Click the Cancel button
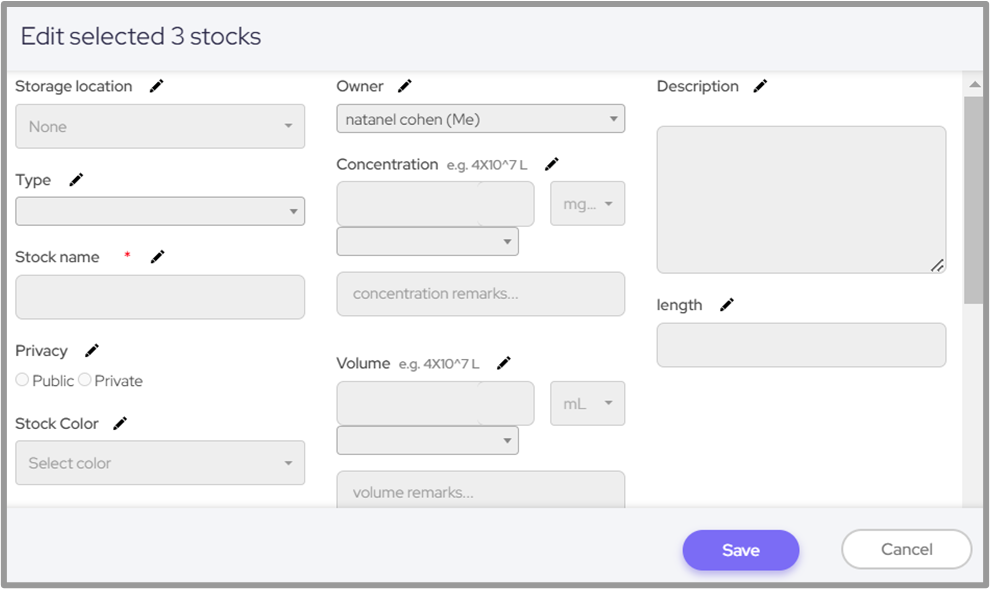The width and height of the screenshot is (990, 589). [906, 549]
